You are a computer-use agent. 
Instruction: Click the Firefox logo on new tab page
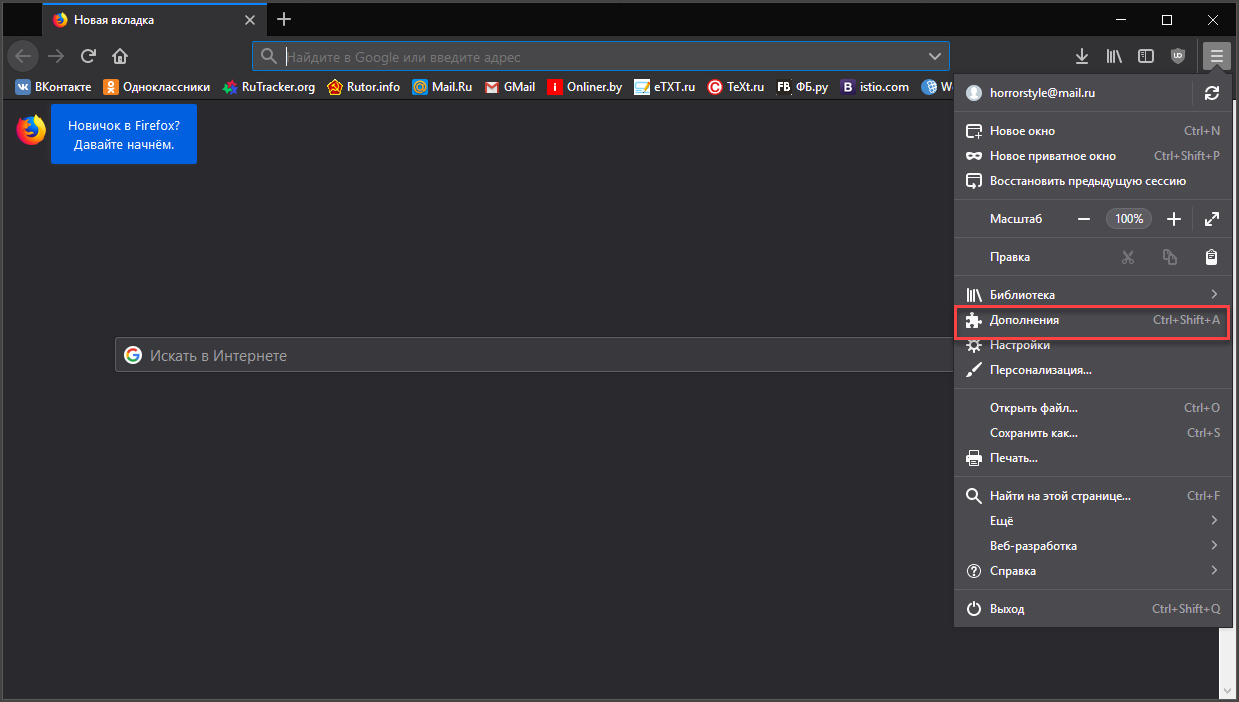tap(31, 130)
